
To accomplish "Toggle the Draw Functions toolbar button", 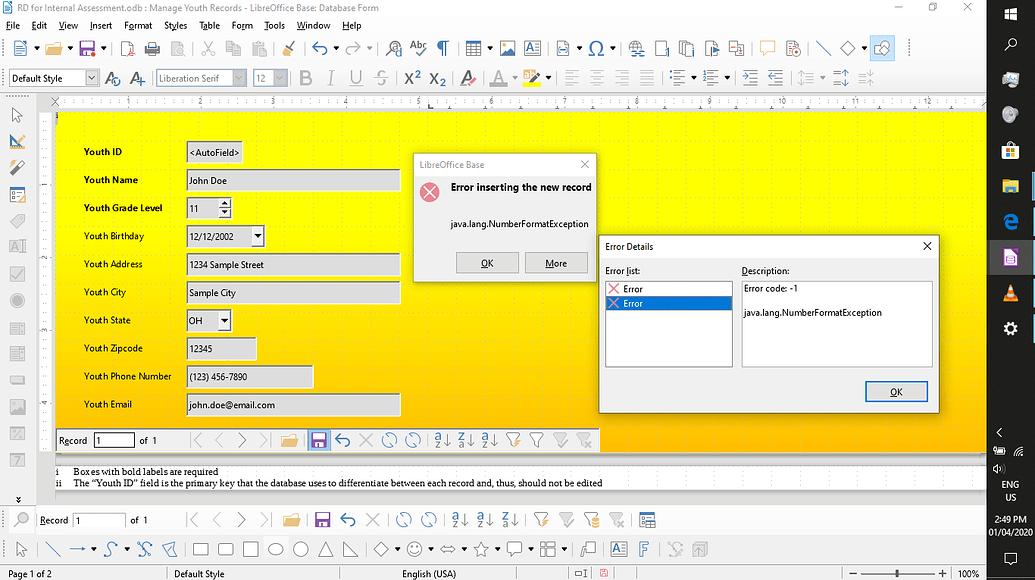I will (882, 48).
